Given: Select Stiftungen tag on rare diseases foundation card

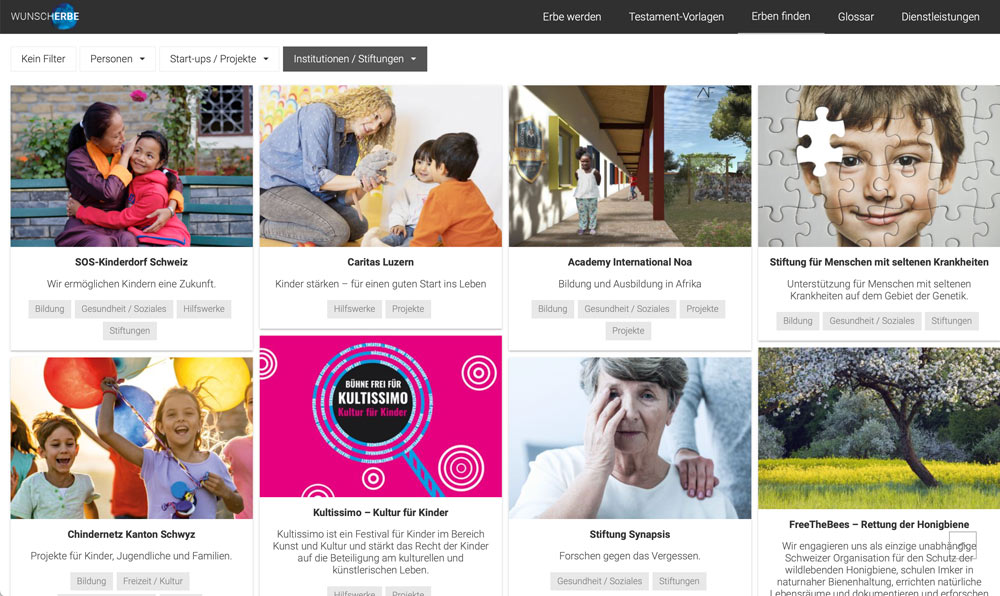Looking at the screenshot, I should (x=952, y=321).
